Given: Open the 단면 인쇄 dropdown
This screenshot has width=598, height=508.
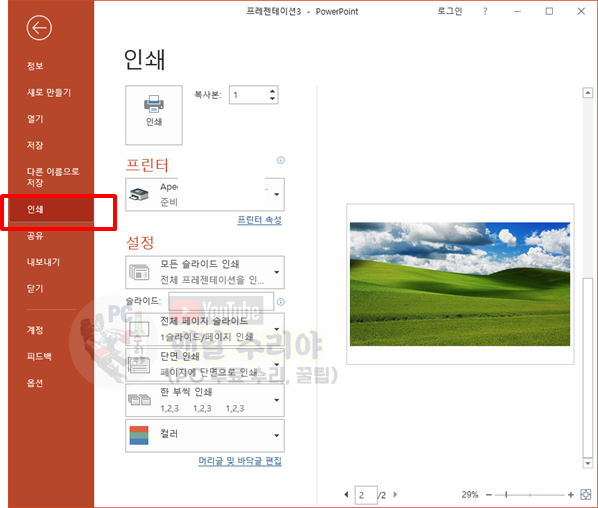Looking at the screenshot, I should coord(205,364).
